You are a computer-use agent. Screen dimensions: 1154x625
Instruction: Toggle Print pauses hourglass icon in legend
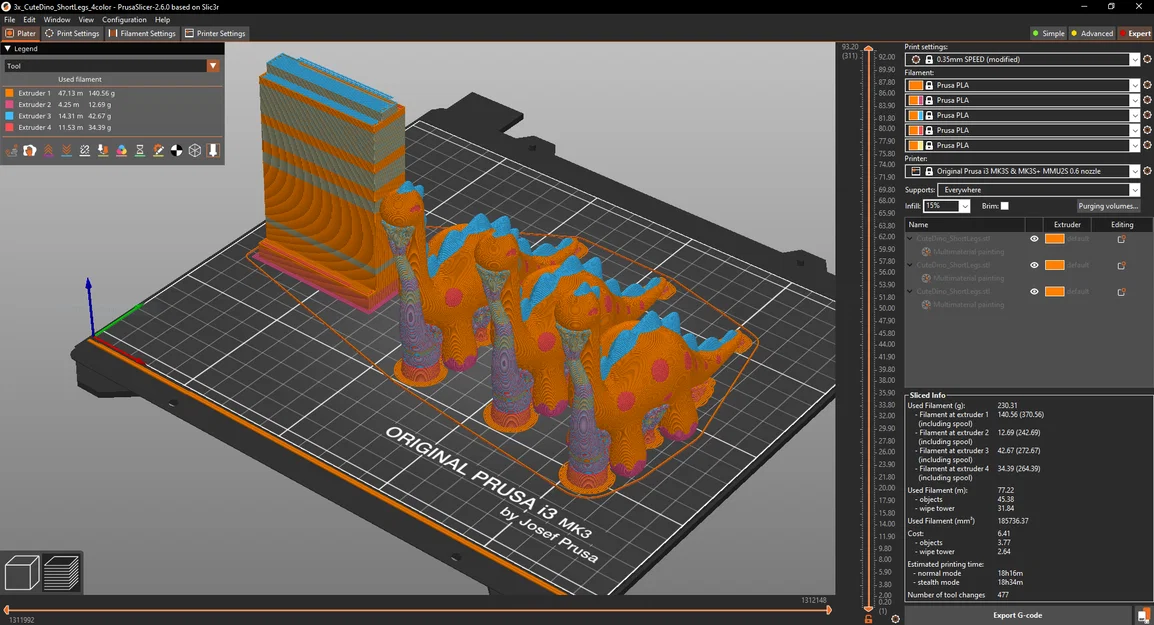point(140,150)
